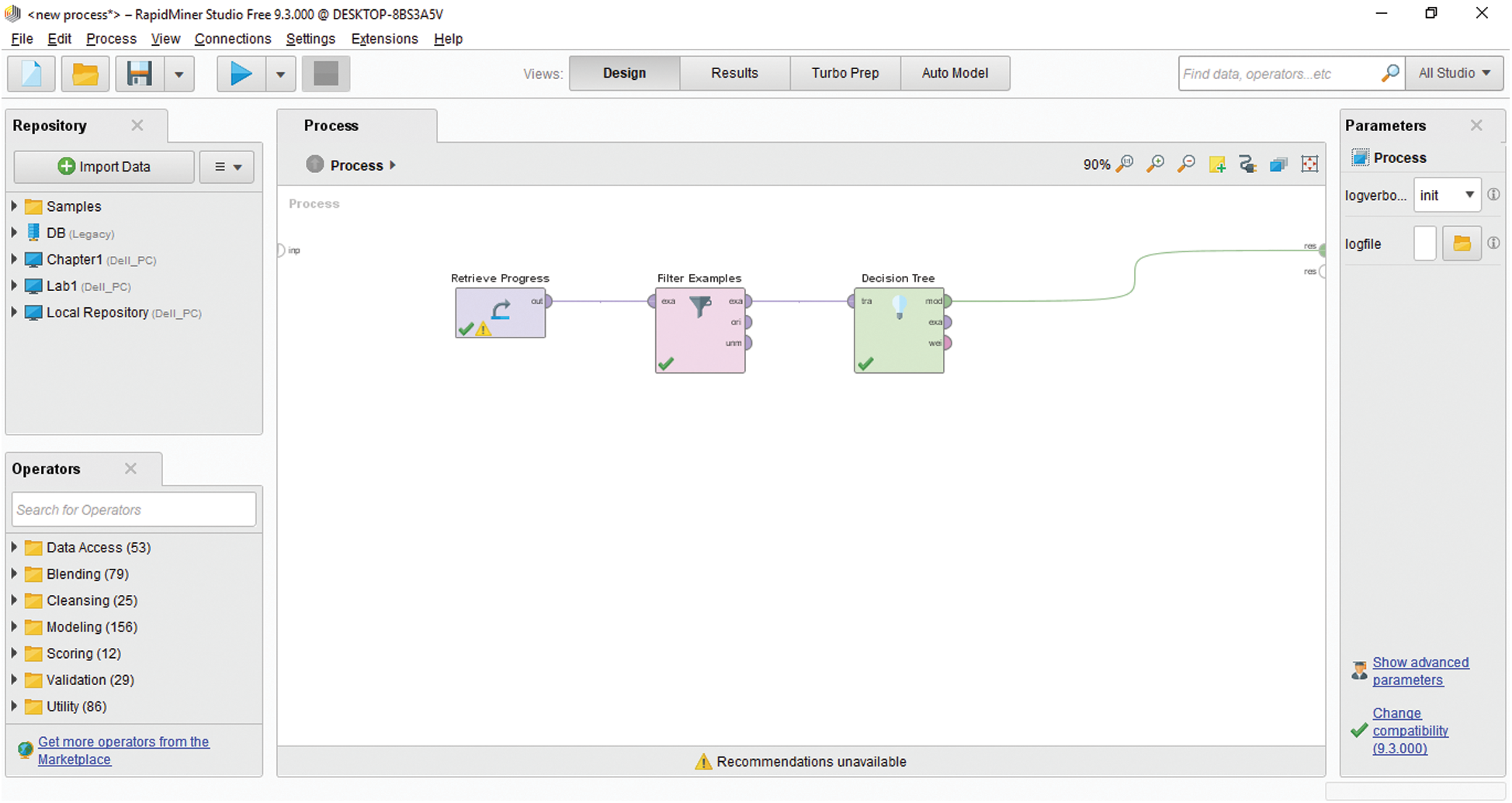Click the Run process play button
Screen dimensions: 1512x803
tap(241, 74)
